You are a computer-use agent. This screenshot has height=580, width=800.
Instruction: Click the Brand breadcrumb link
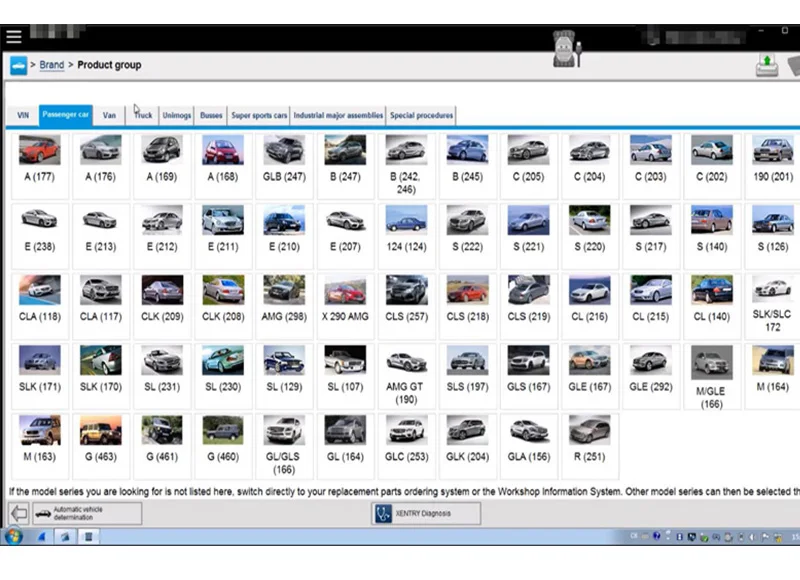click(x=52, y=66)
